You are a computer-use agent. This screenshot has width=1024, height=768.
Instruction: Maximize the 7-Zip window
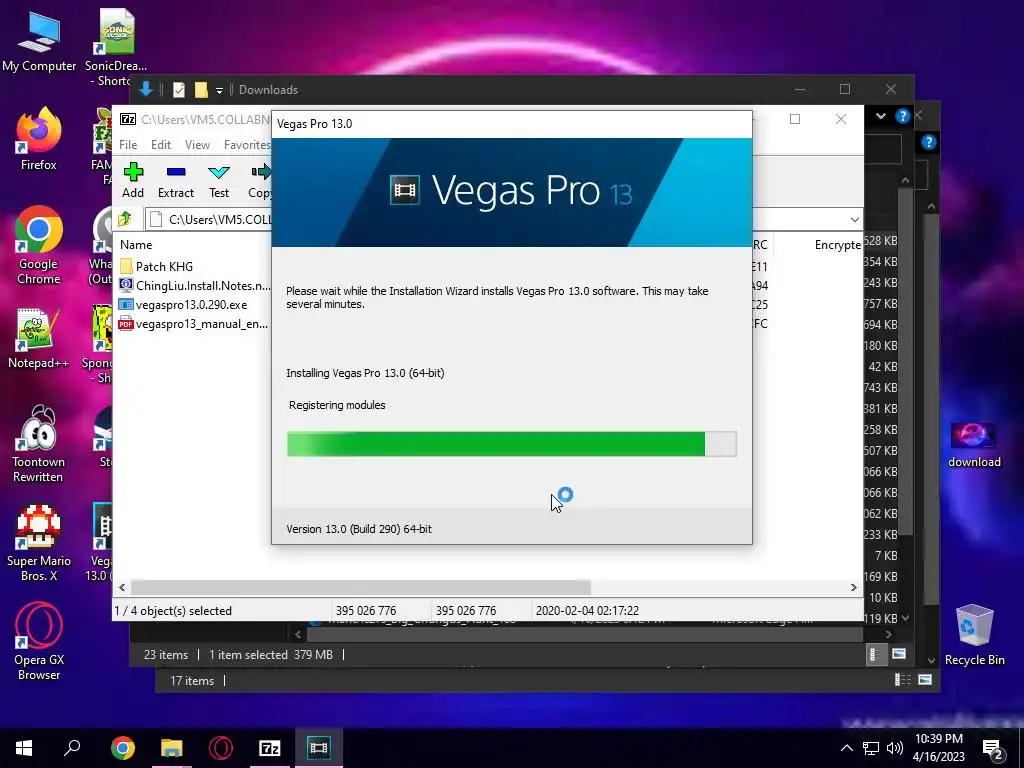(x=795, y=119)
